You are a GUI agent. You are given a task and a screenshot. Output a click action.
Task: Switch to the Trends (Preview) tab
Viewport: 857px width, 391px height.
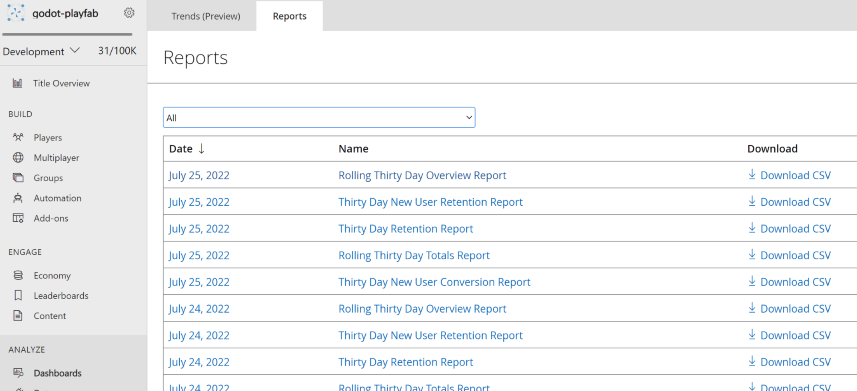[206, 16]
